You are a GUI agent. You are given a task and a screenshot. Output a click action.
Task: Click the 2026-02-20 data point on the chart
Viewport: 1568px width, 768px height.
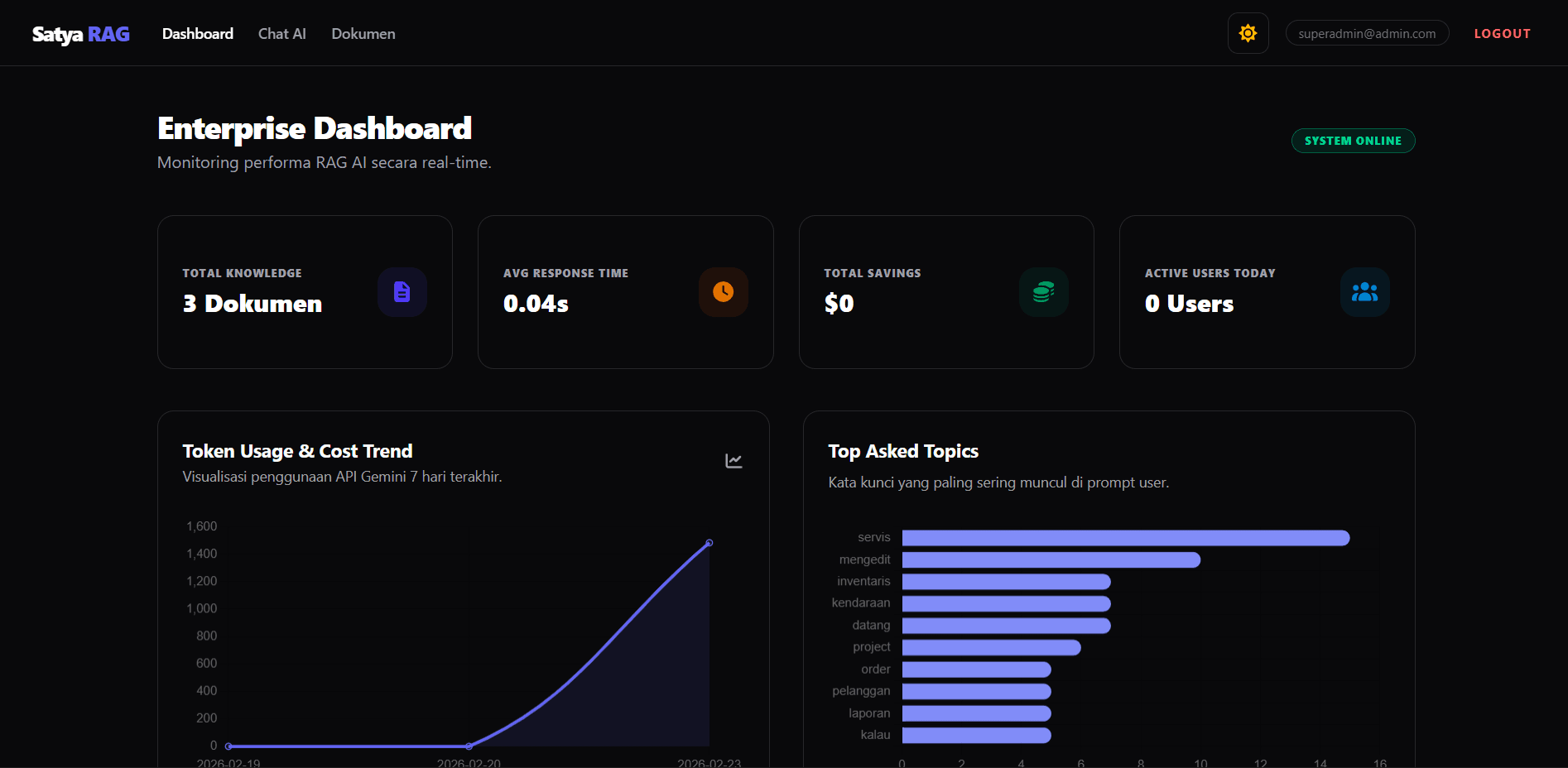(469, 746)
